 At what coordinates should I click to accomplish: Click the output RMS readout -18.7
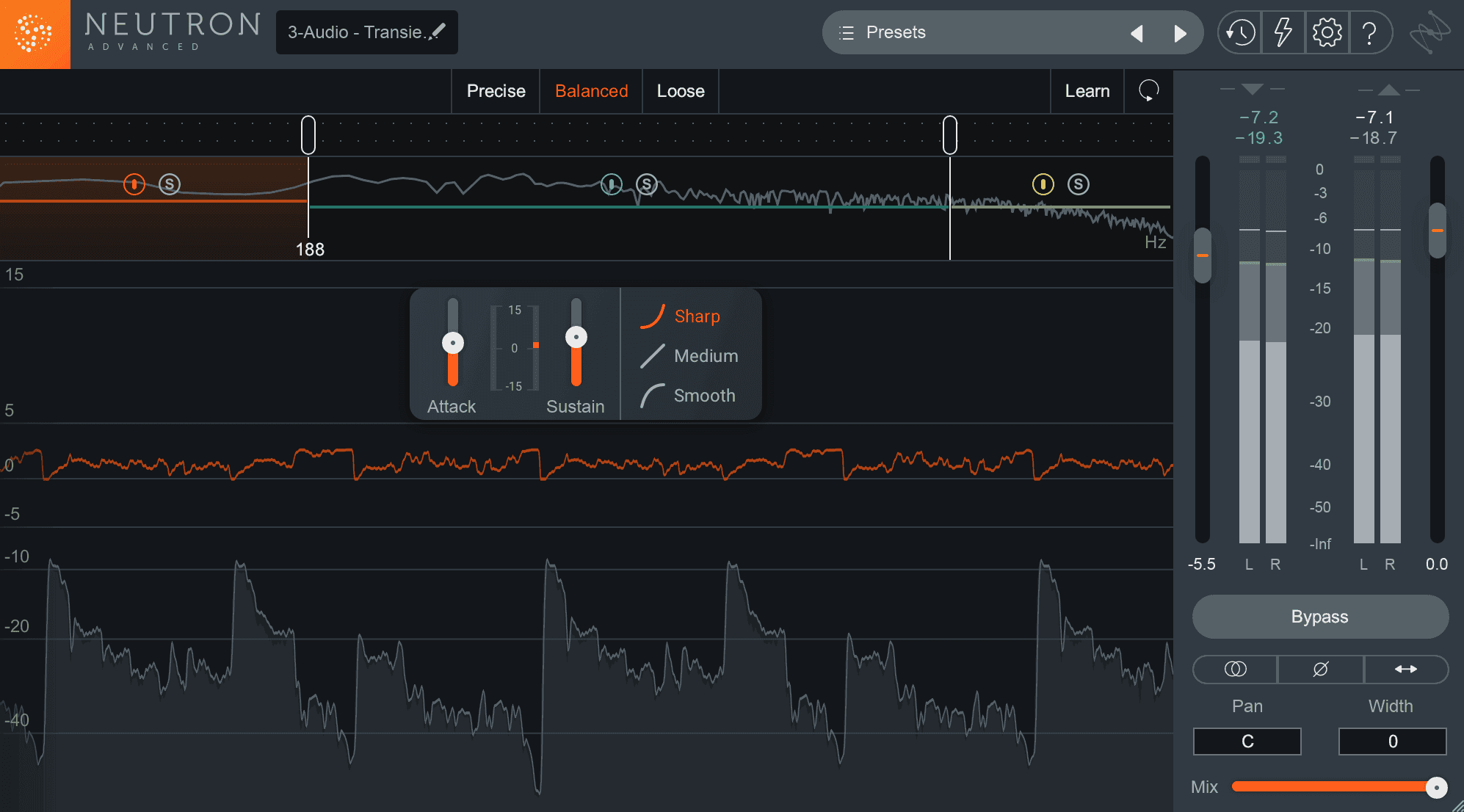pos(1373,138)
